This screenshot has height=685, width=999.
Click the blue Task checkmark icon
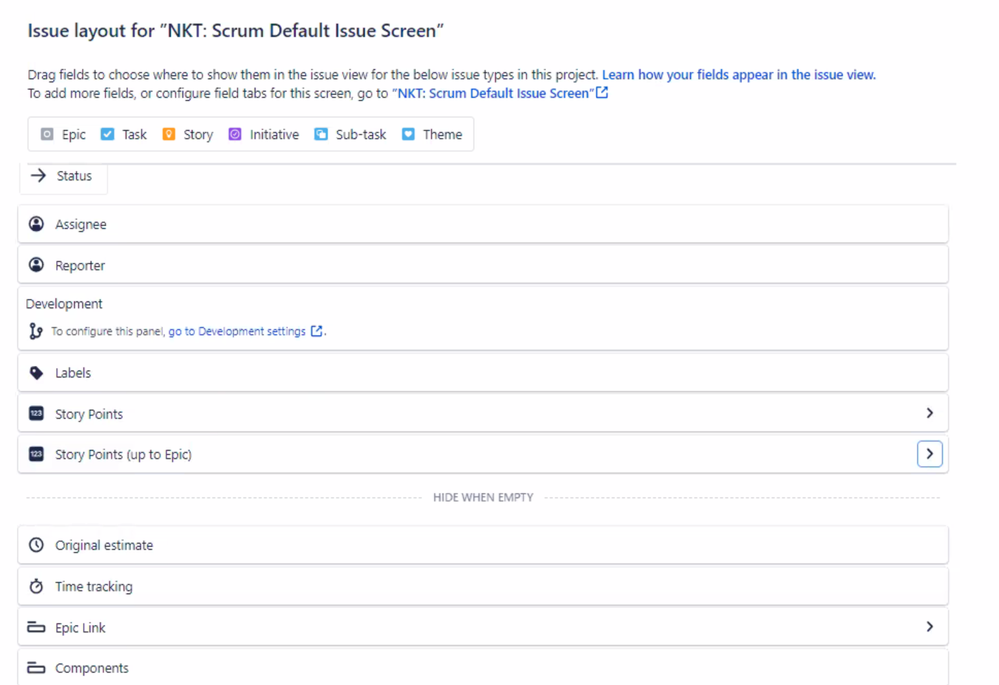point(108,134)
